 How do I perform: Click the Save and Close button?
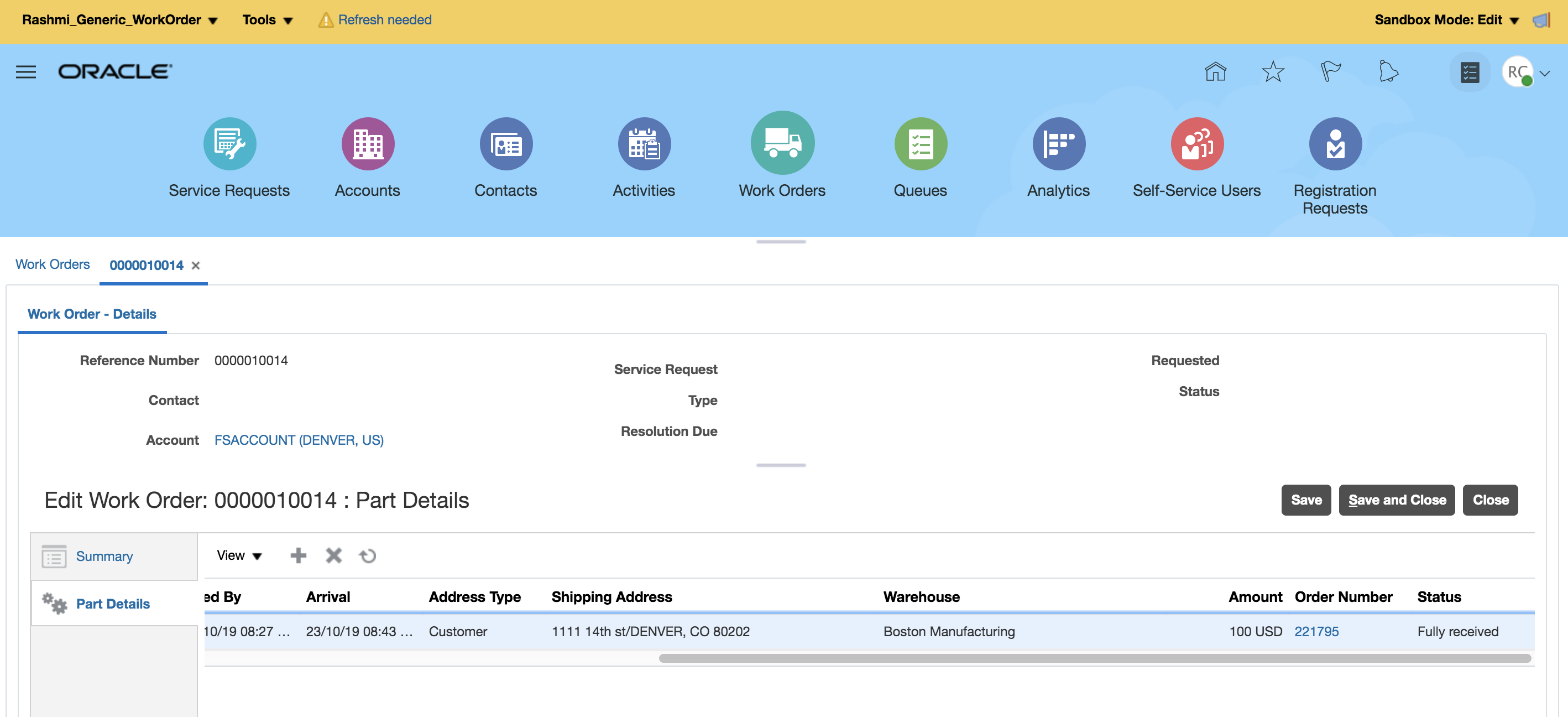[x=1397, y=500]
